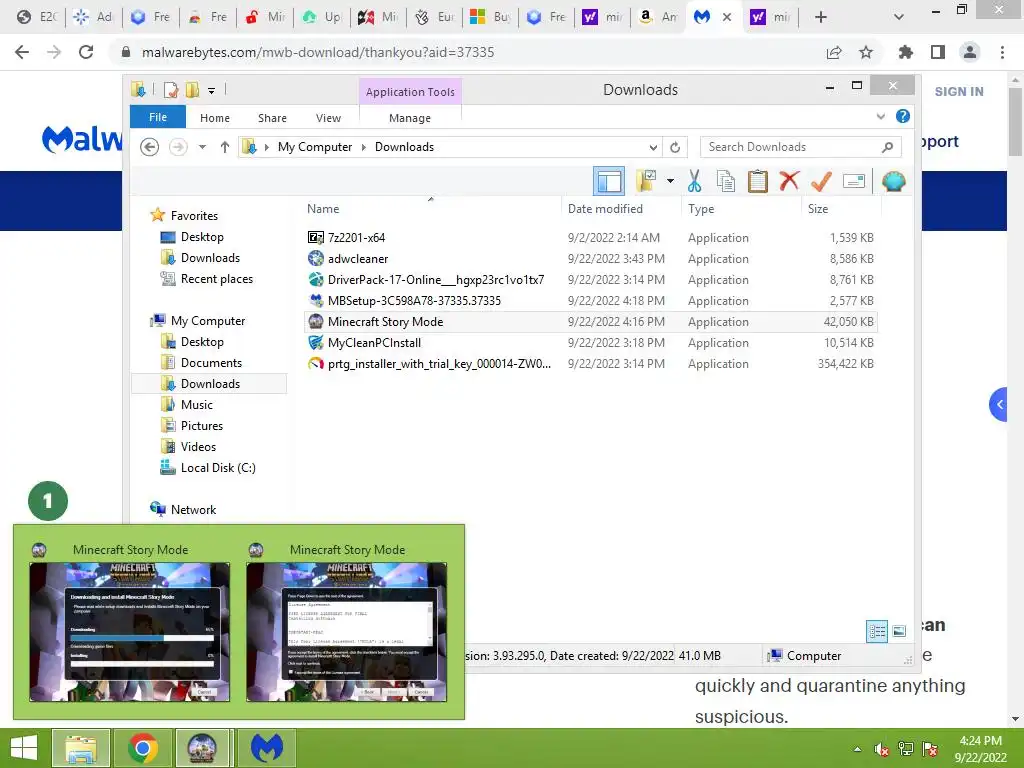Screen dimensions: 1024x768
Task: Click Malwarebytes icon on taskbar
Action: [267, 748]
